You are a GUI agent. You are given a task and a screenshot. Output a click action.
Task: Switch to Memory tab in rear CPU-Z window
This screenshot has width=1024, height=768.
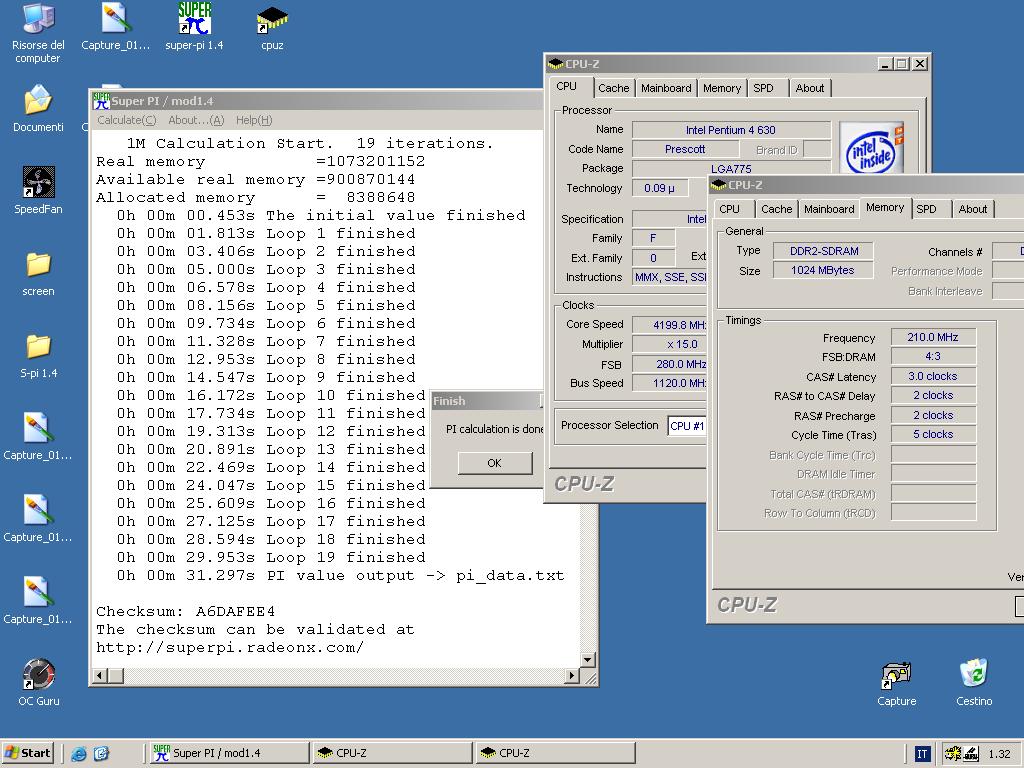pos(722,88)
